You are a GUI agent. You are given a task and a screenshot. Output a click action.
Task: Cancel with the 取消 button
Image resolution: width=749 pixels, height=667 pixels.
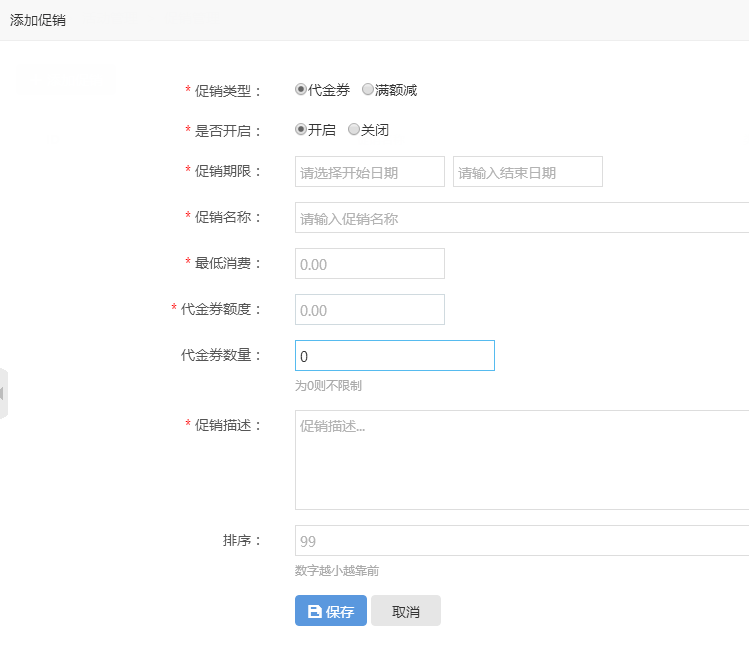pos(406,611)
